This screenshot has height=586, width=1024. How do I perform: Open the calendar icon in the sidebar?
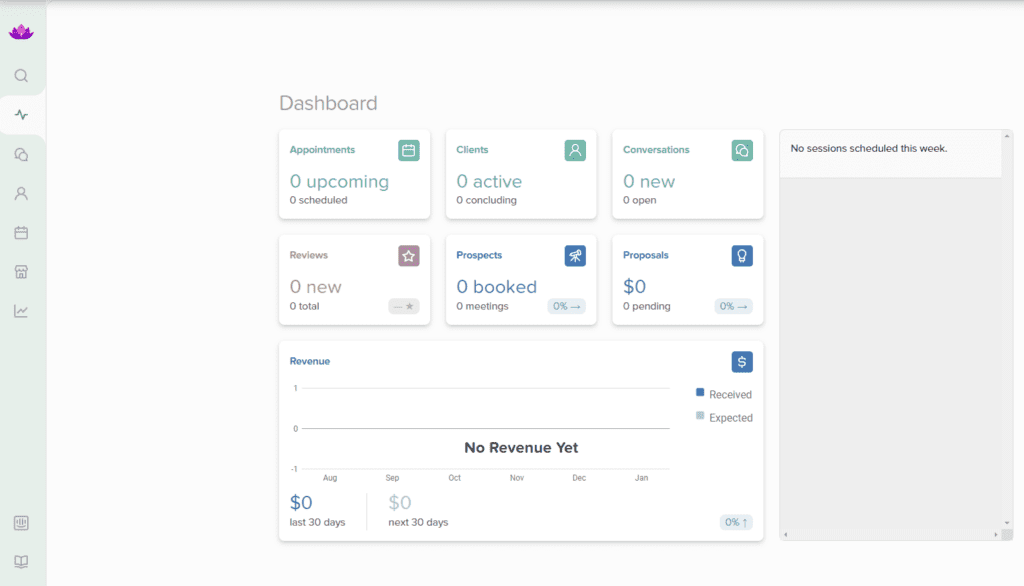pyautogui.click(x=21, y=232)
